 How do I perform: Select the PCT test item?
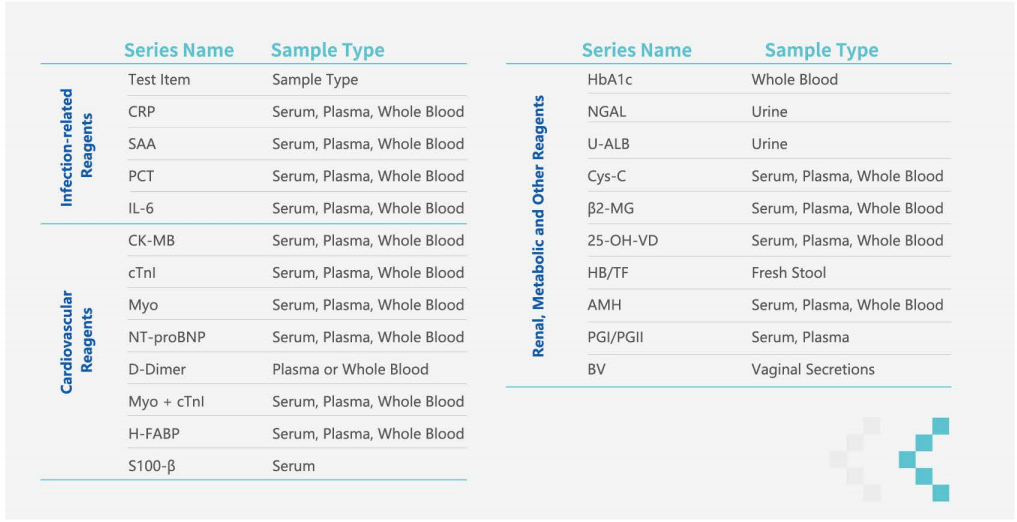tap(141, 176)
